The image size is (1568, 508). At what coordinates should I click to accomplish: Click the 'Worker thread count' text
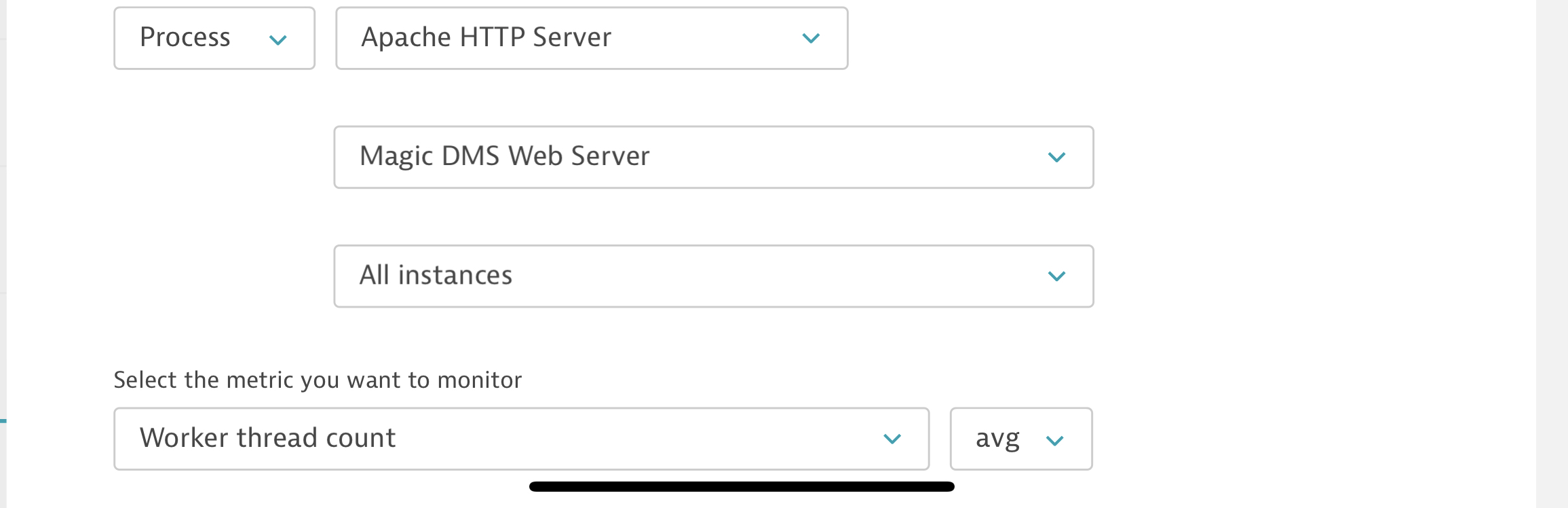point(267,438)
